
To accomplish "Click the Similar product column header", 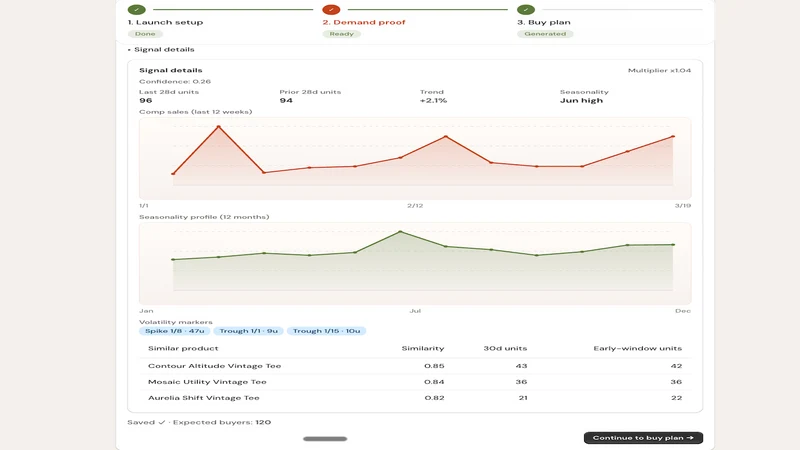I will point(183,348).
